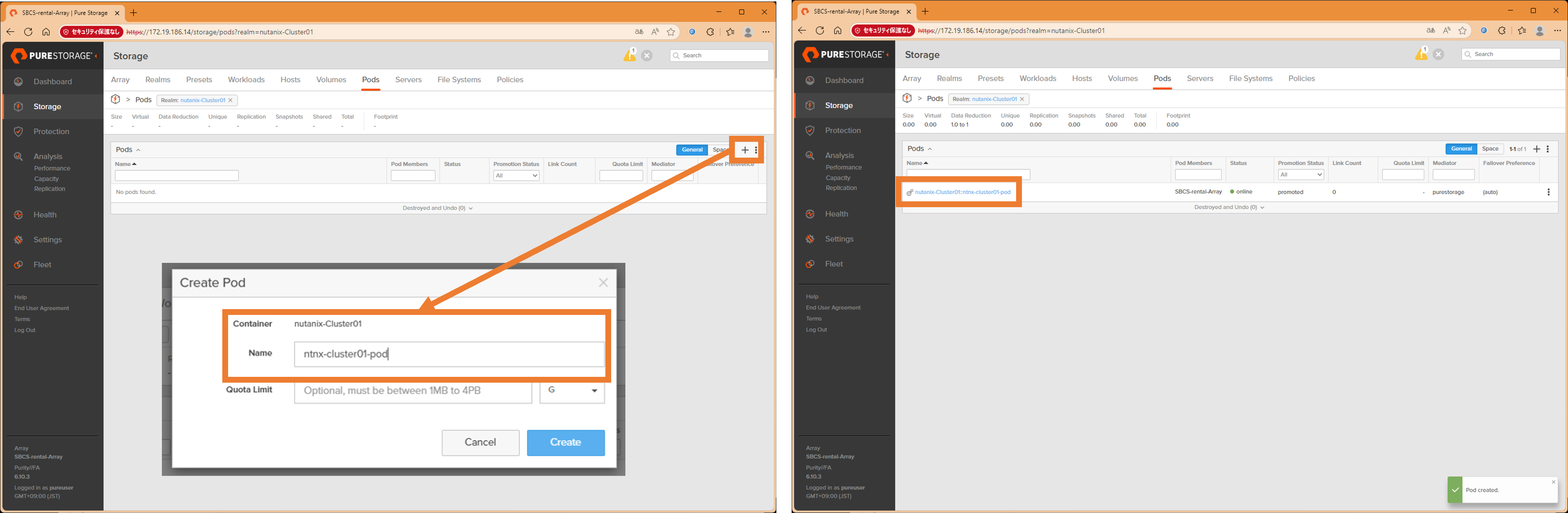Open the Hosts tab in the right window
Viewport: 1568px width, 513px height.
click(x=1082, y=79)
